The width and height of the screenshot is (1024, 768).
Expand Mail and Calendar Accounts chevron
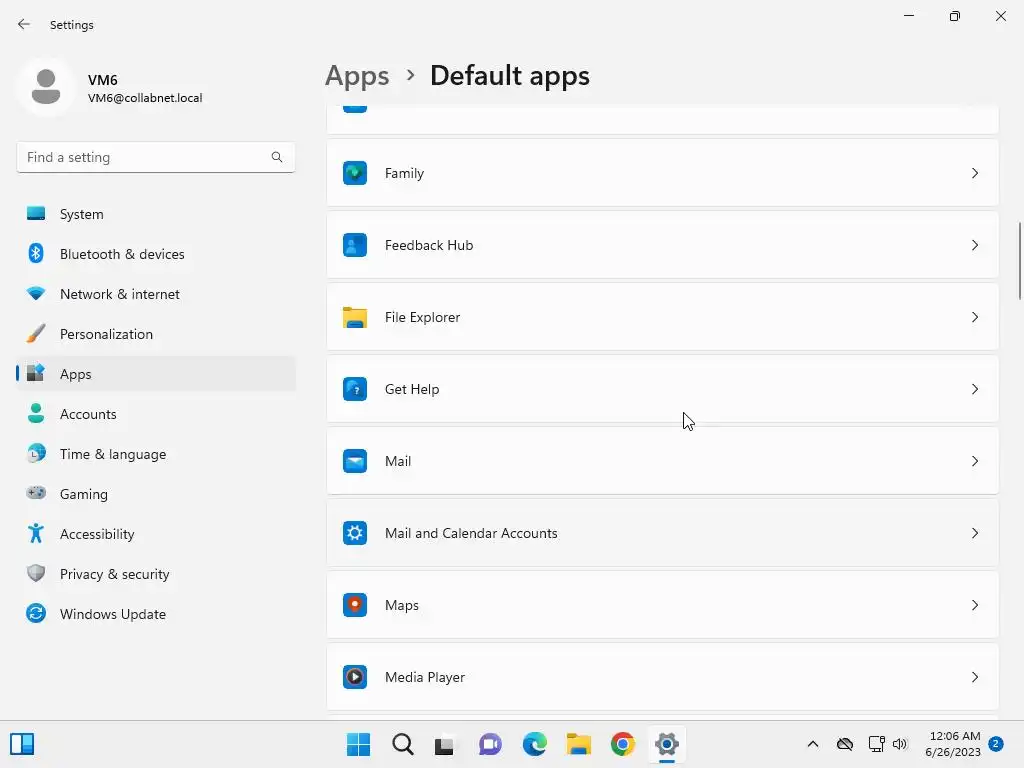[974, 533]
